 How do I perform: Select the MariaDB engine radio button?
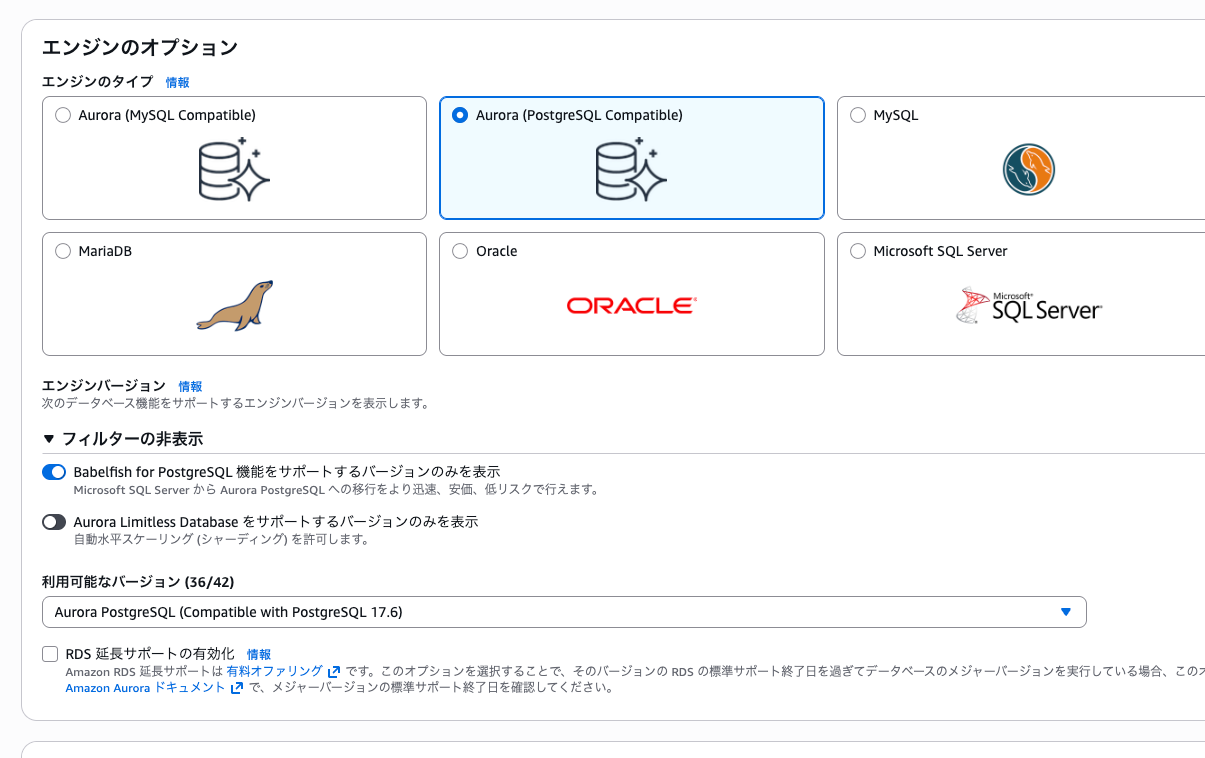pyautogui.click(x=62, y=251)
